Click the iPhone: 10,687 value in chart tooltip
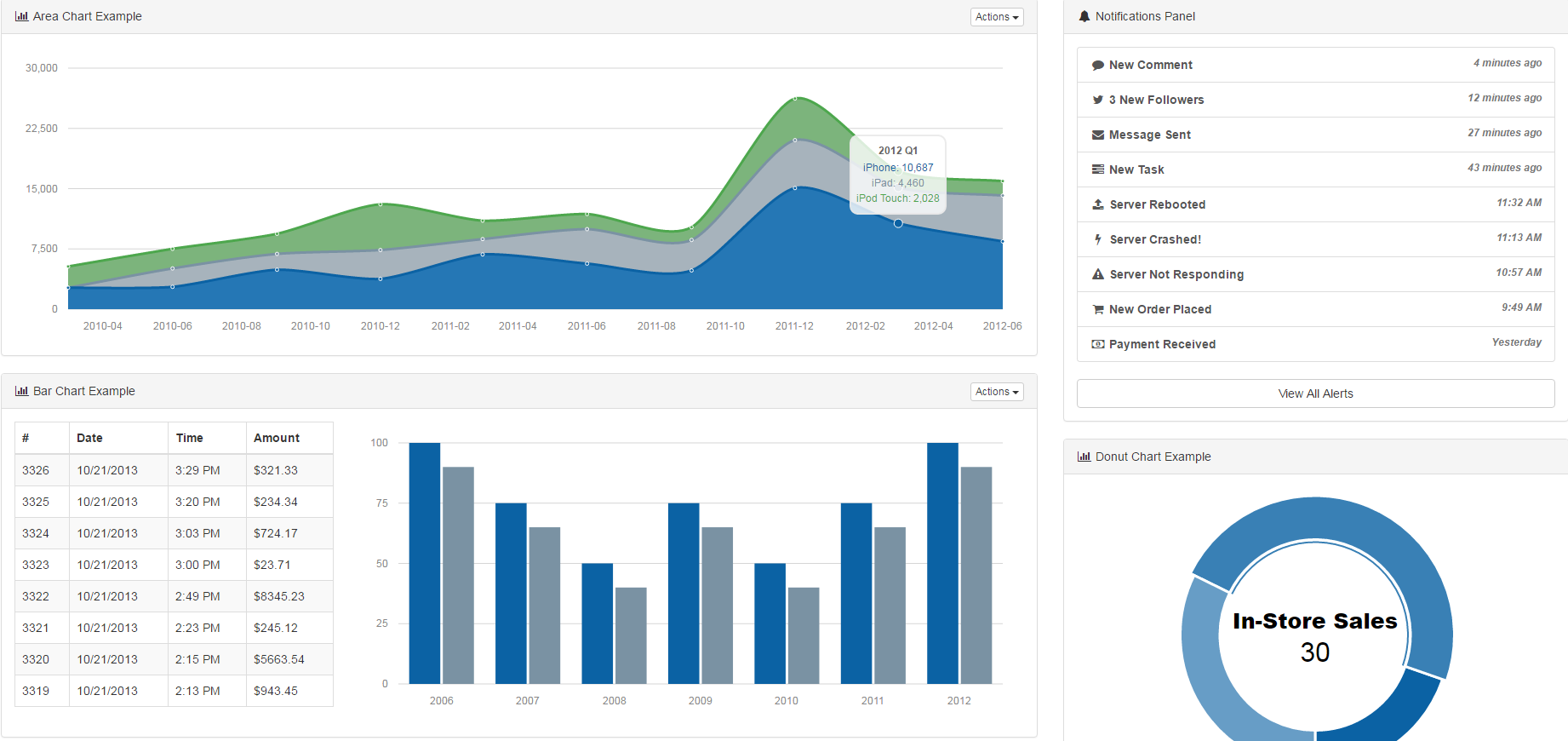 pos(898,168)
